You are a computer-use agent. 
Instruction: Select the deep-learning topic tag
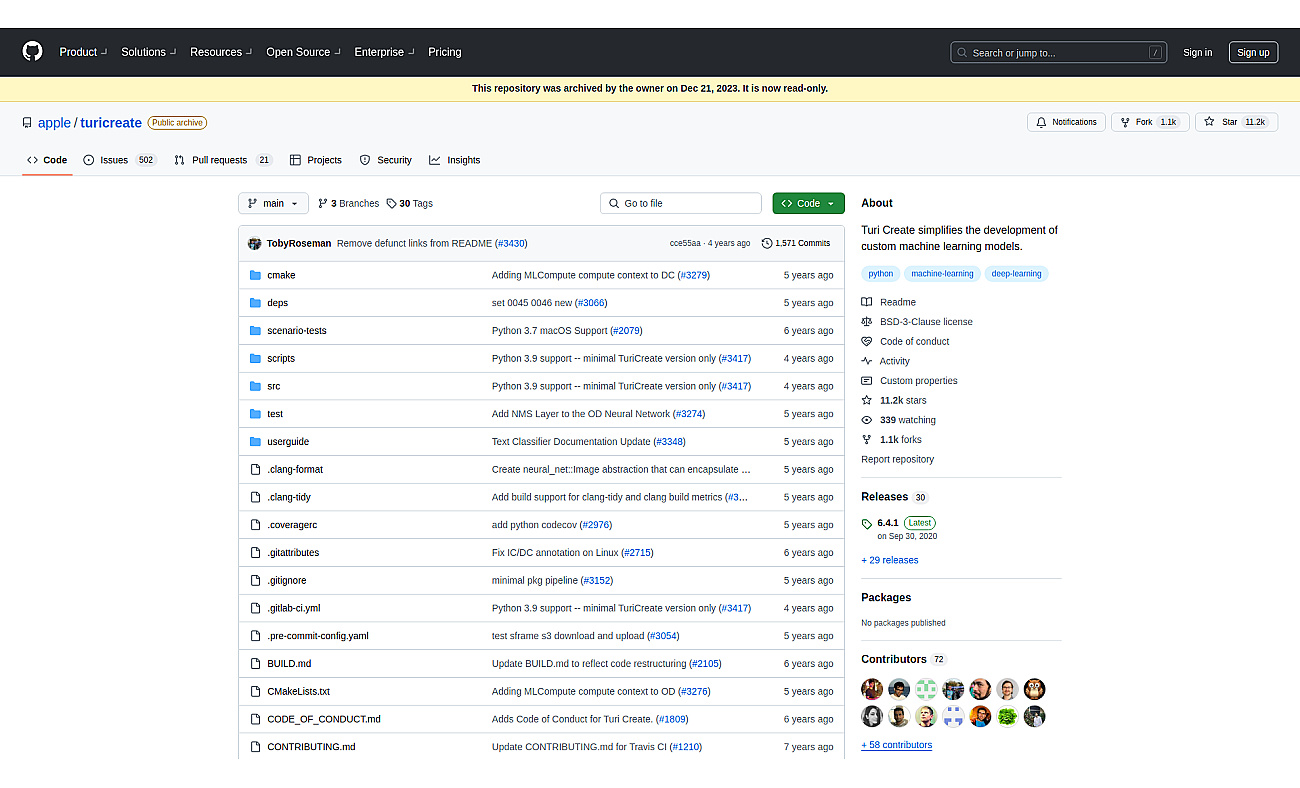pyautogui.click(x=1016, y=274)
